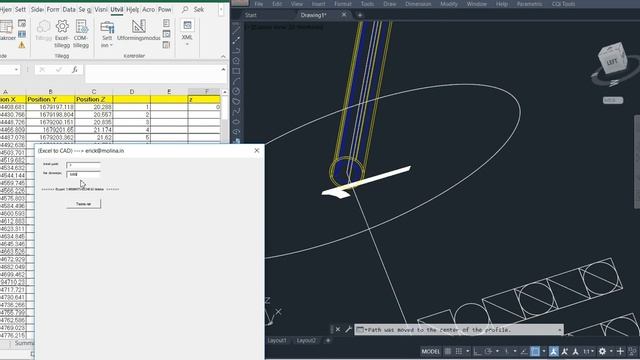Image resolution: width=640 pixels, height=360 pixels.
Task: Switch to Layout2 tab in AutoCAD
Action: 306,340
